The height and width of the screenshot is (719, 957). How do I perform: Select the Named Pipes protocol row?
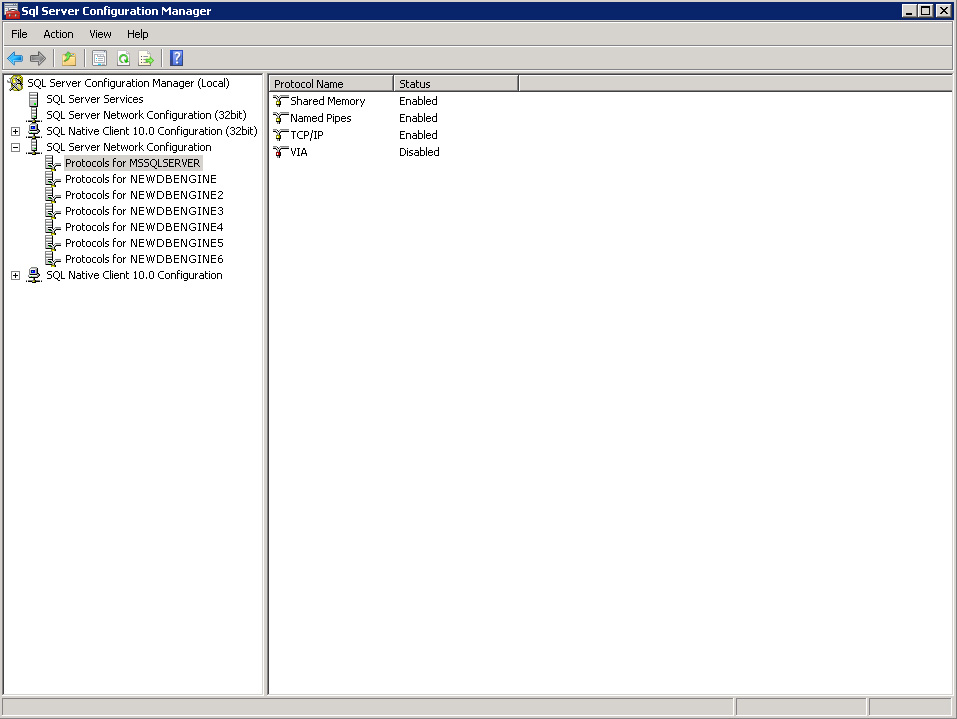coord(320,118)
